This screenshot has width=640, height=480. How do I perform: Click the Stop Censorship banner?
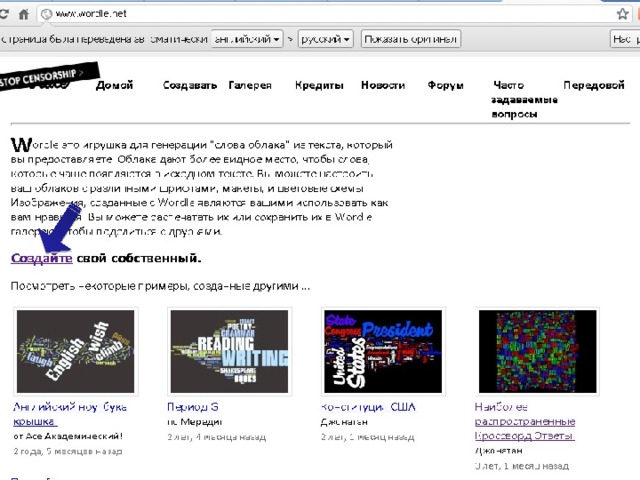[x=48, y=76]
